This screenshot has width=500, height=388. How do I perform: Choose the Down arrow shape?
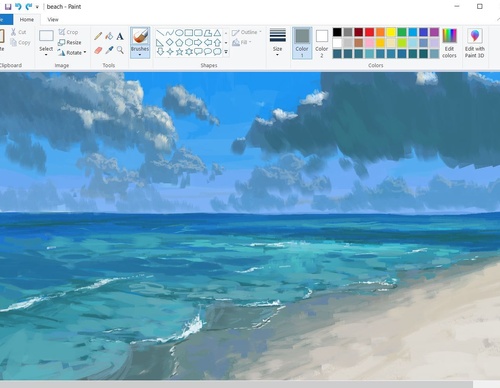tap(160, 52)
